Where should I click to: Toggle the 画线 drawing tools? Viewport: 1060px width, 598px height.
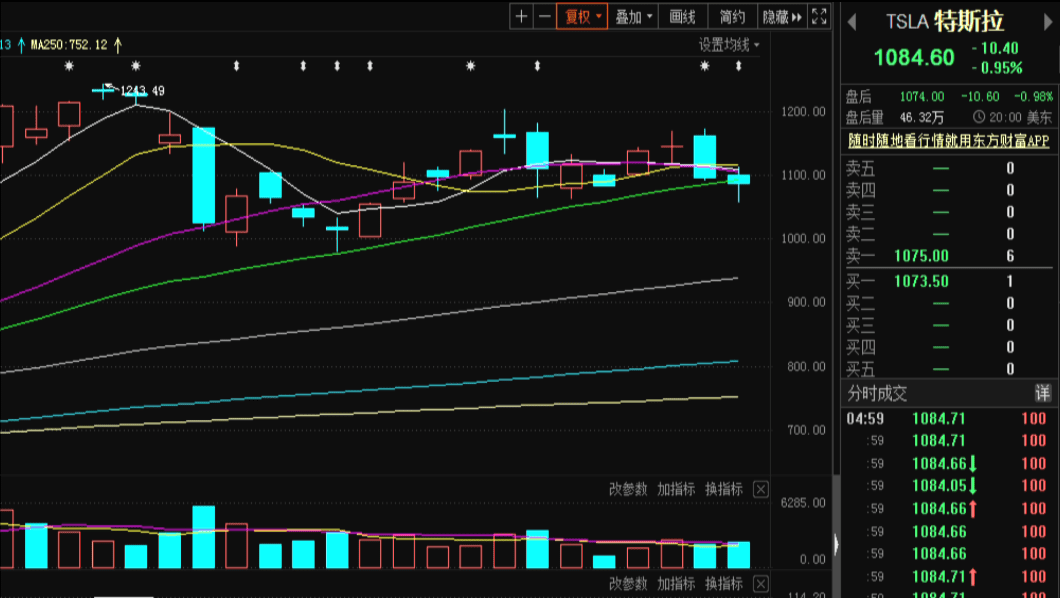click(682, 16)
